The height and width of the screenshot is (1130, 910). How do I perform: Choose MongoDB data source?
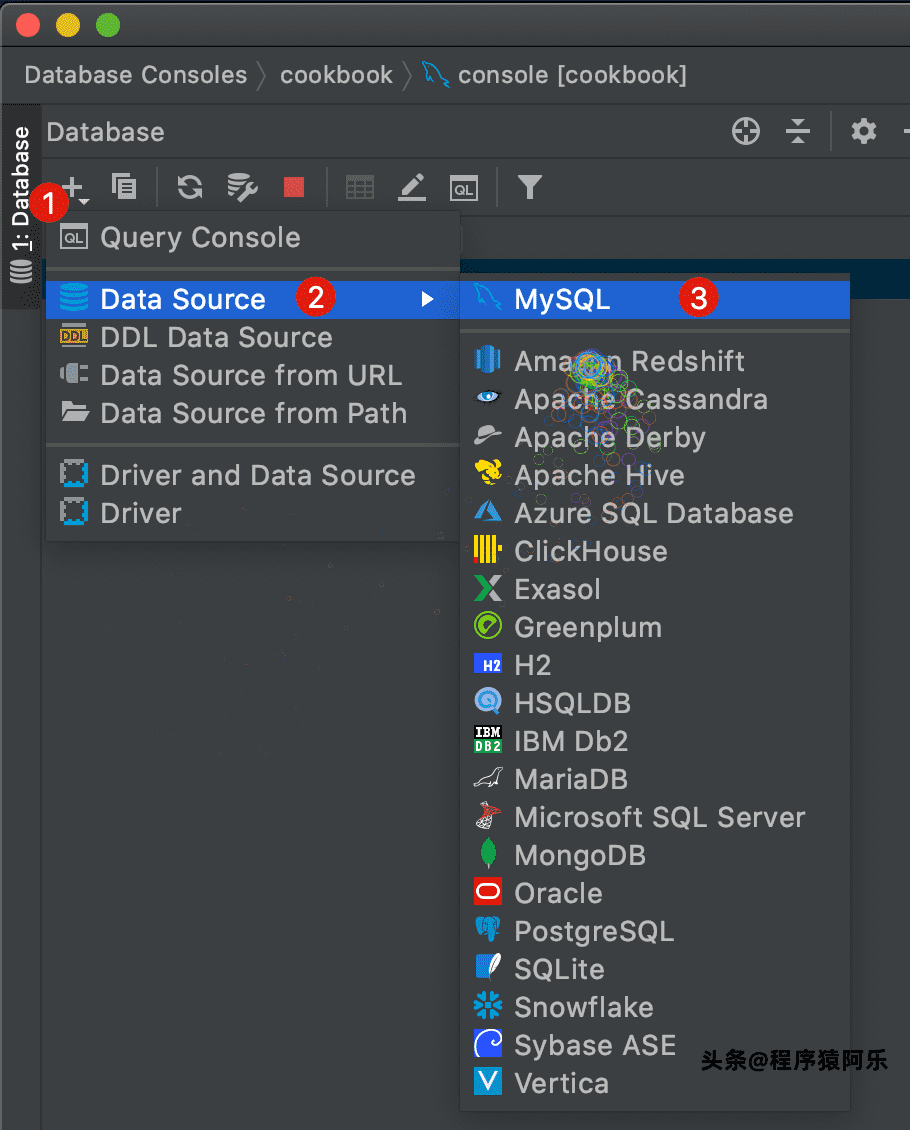pyautogui.click(x=655, y=855)
